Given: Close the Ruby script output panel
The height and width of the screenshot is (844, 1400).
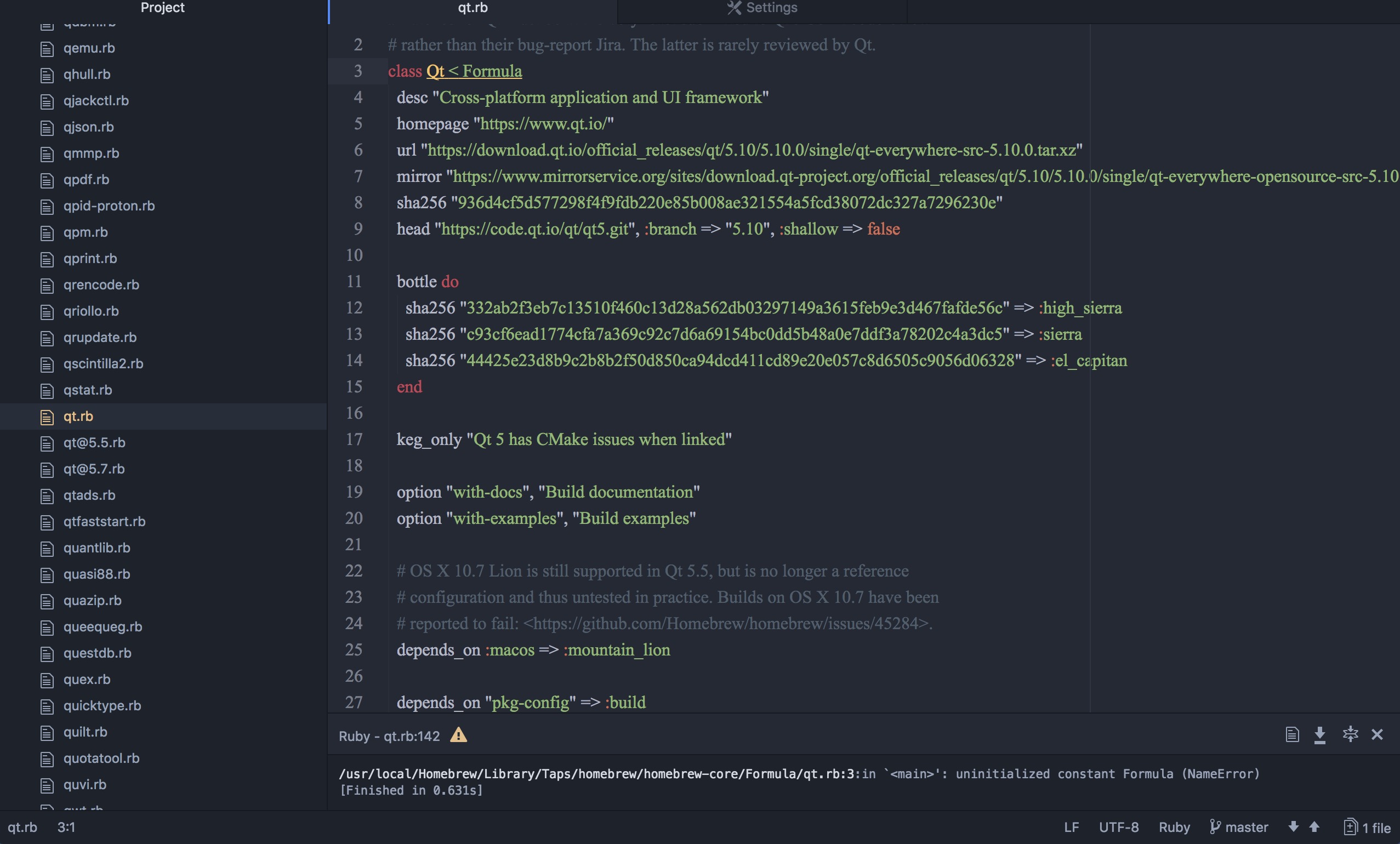Looking at the screenshot, I should tap(1378, 734).
